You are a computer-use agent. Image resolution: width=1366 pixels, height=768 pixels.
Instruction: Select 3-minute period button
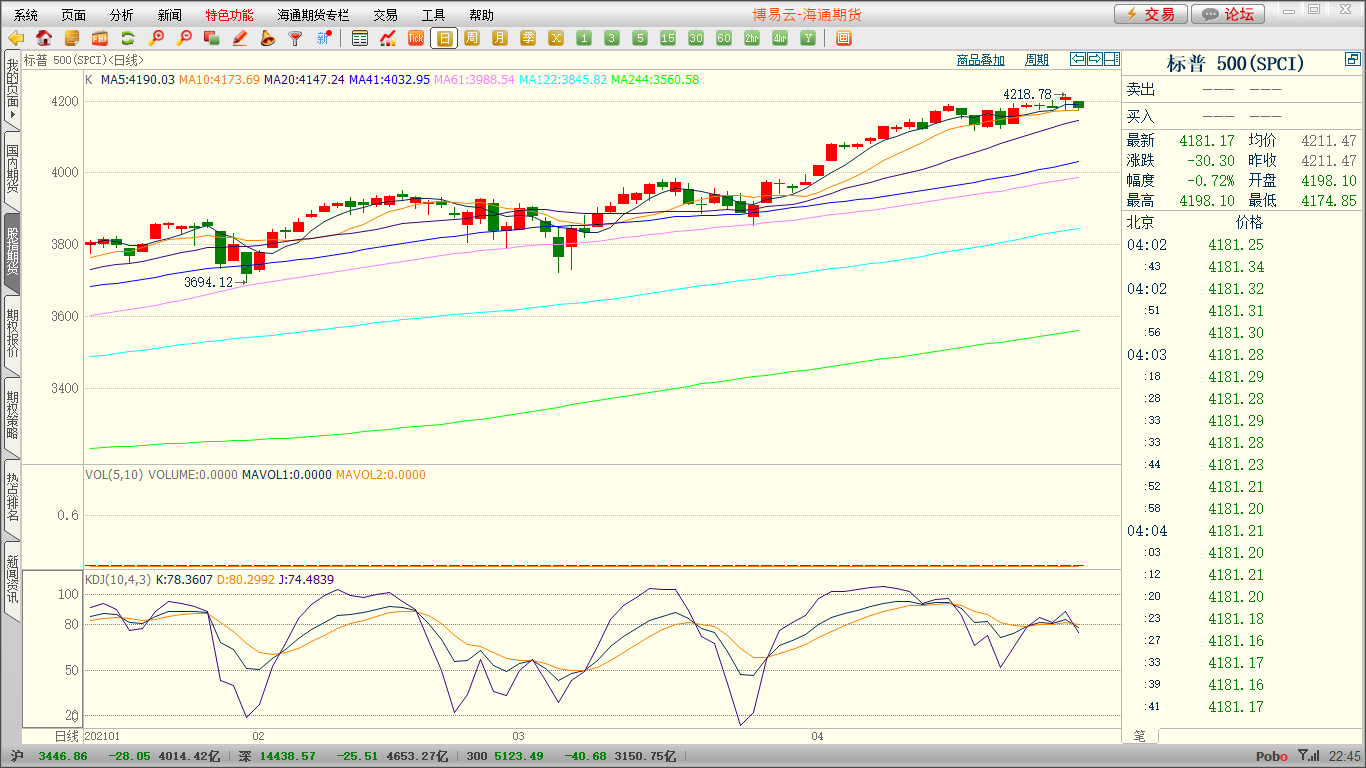612,38
